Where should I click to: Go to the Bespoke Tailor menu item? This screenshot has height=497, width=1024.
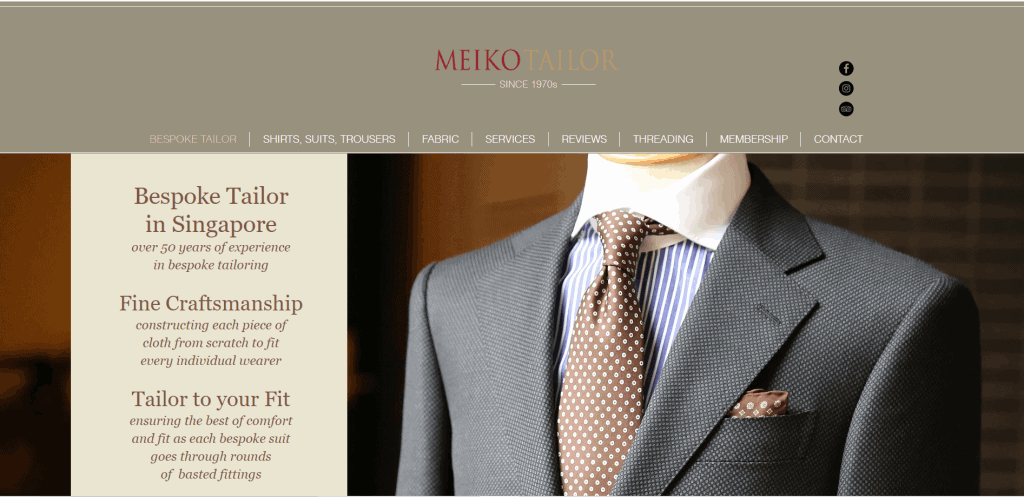tap(193, 139)
